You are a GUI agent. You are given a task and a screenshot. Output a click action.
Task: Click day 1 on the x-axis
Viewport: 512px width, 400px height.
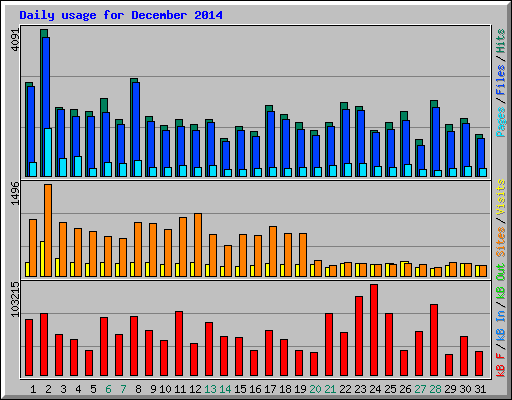(x=33, y=389)
